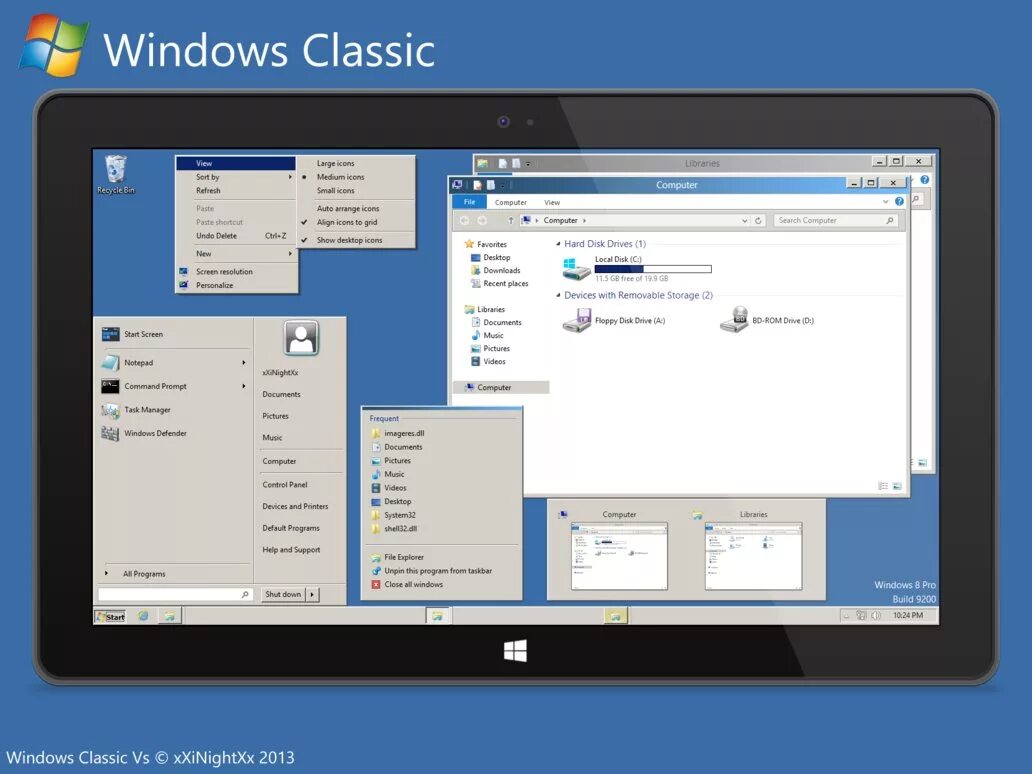Expand the Sort by submenu arrow
This screenshot has height=774, width=1032.
point(290,177)
